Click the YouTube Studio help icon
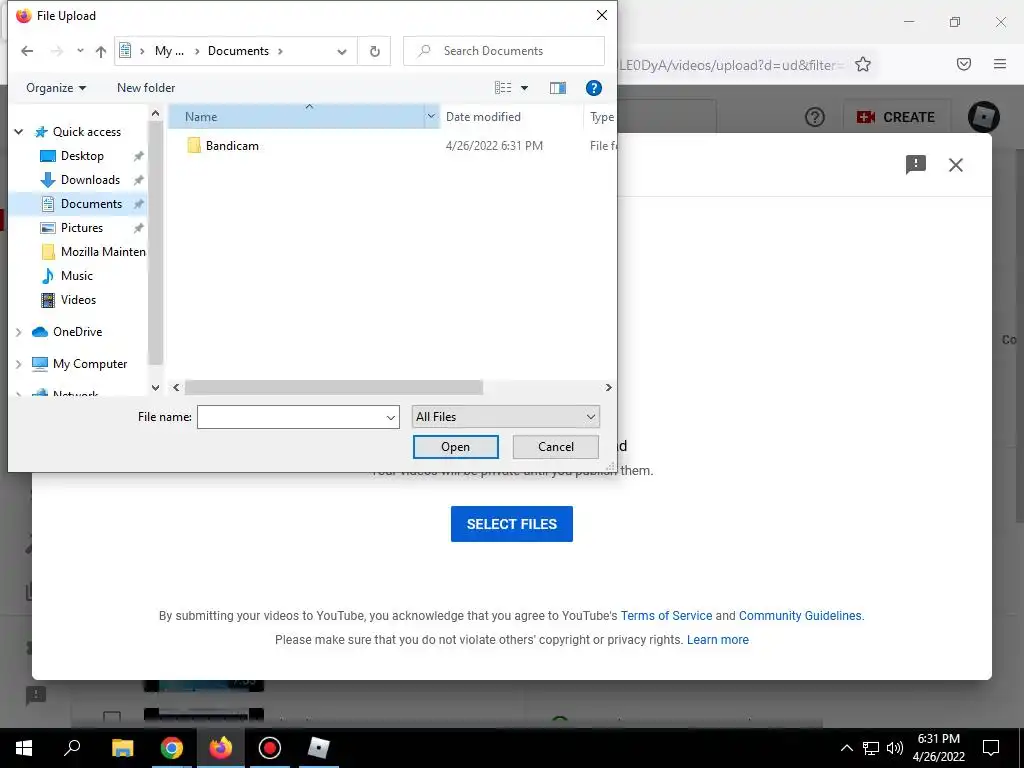 (x=814, y=117)
